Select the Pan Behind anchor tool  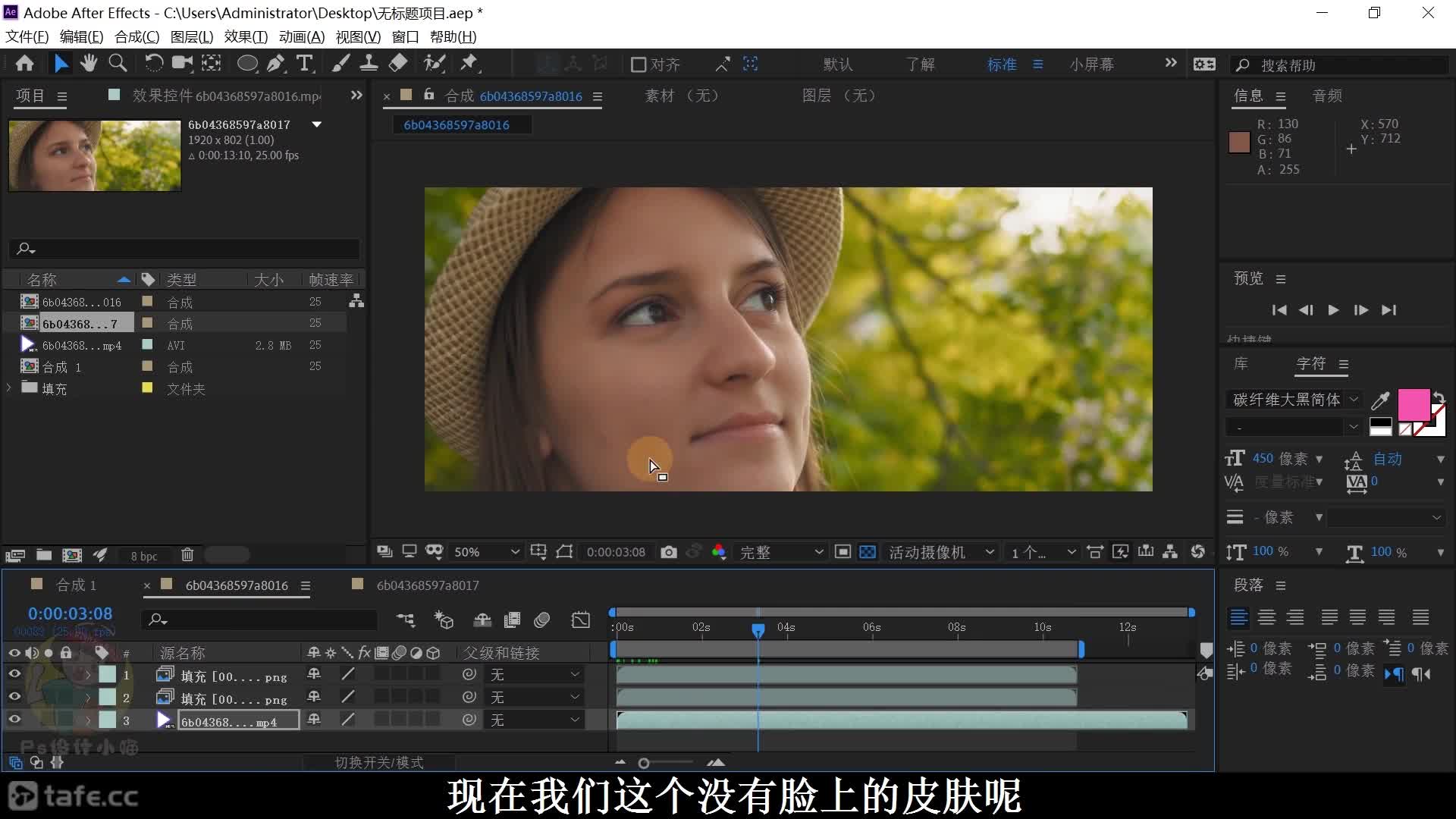pyautogui.click(x=212, y=64)
